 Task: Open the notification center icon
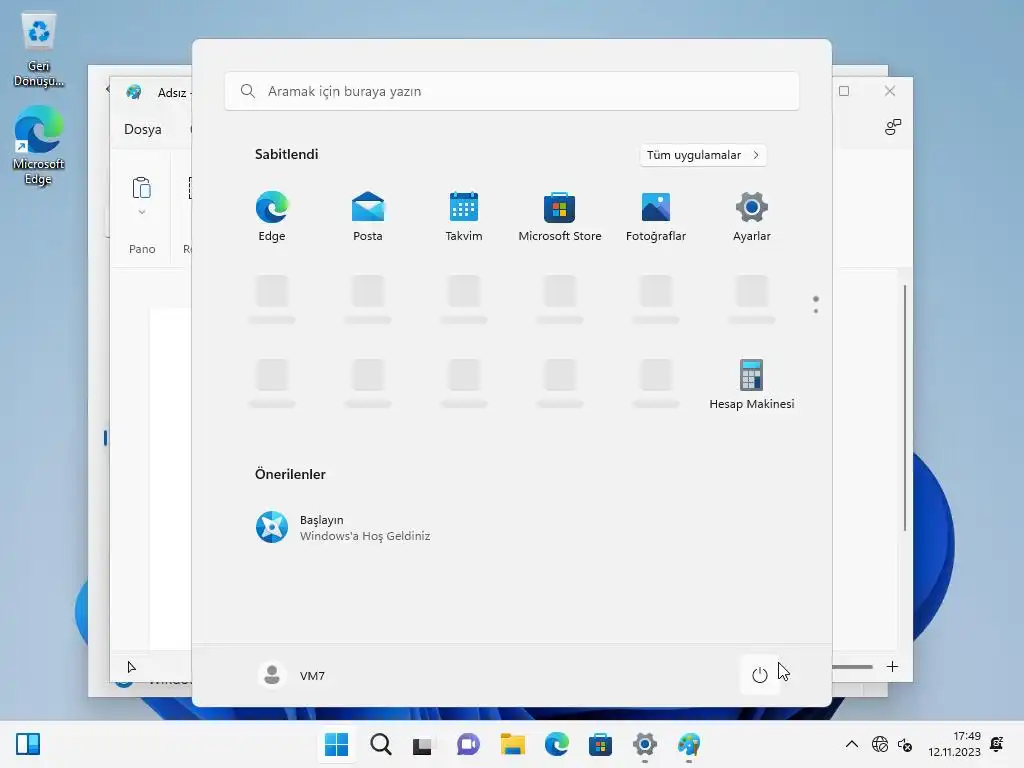coord(997,744)
